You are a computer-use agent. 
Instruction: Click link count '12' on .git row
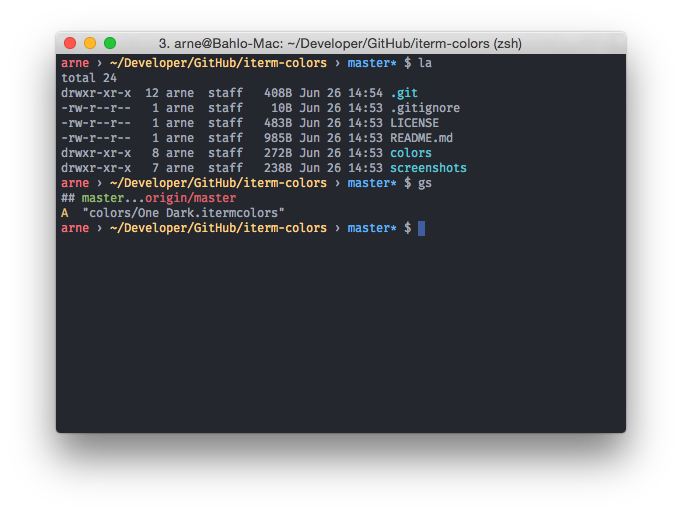pos(152,93)
